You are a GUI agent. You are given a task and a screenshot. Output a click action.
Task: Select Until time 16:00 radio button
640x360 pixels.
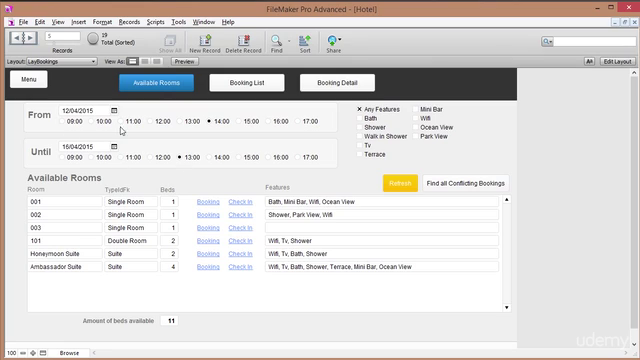tap(268, 157)
